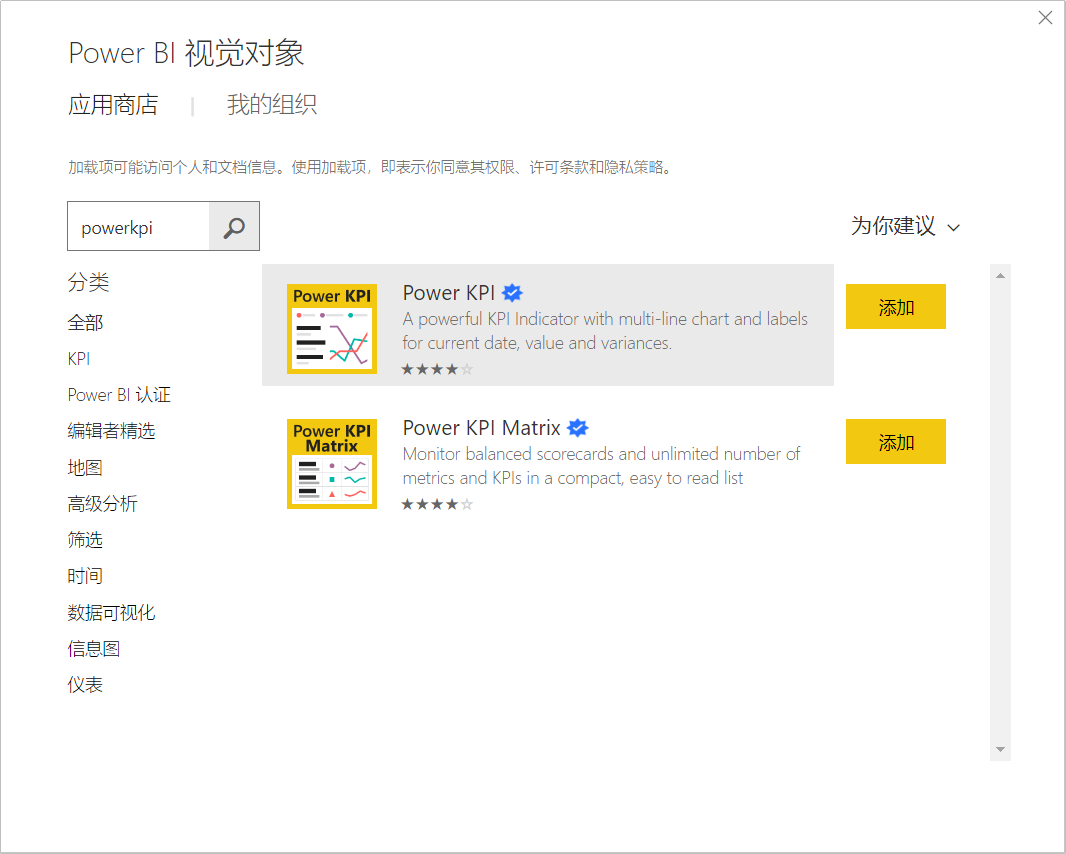Switch to the 我的组织 tab
This screenshot has height=854, width=1066.
272,105
